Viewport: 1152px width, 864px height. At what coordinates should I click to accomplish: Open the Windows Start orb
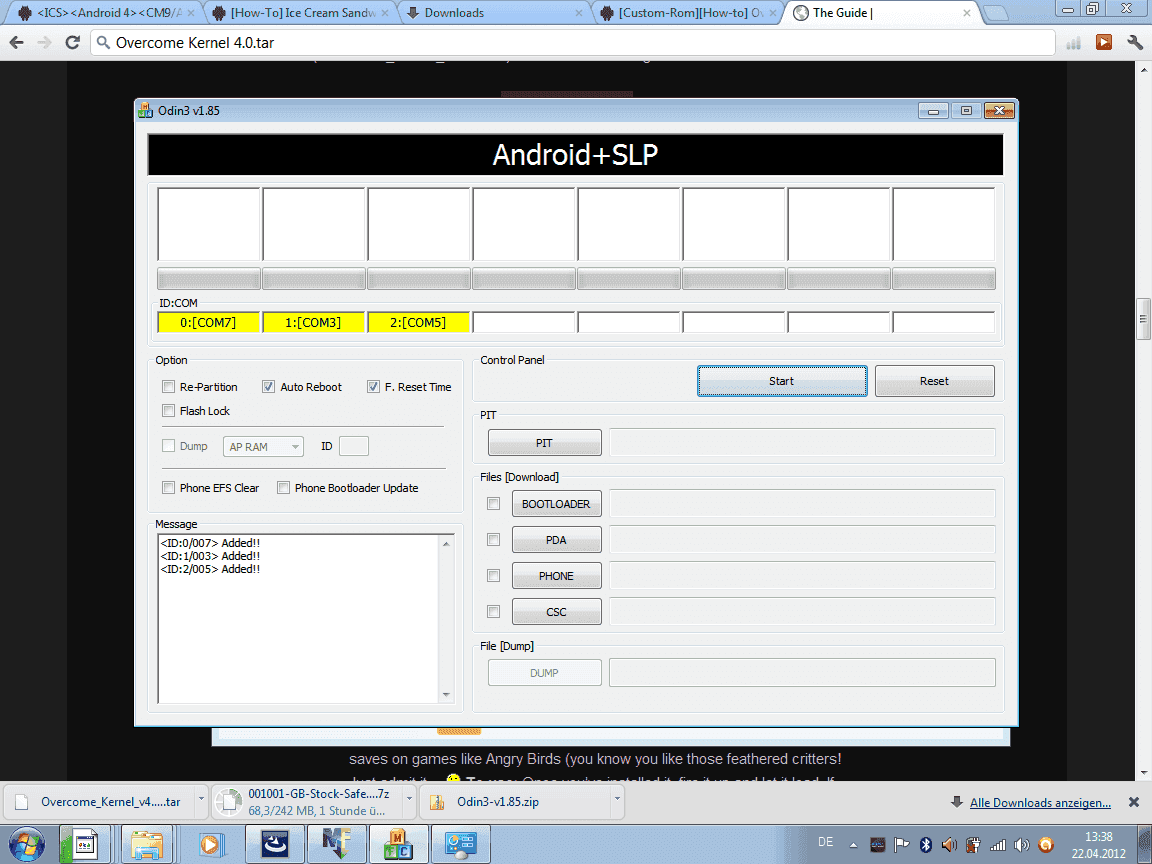[27, 844]
